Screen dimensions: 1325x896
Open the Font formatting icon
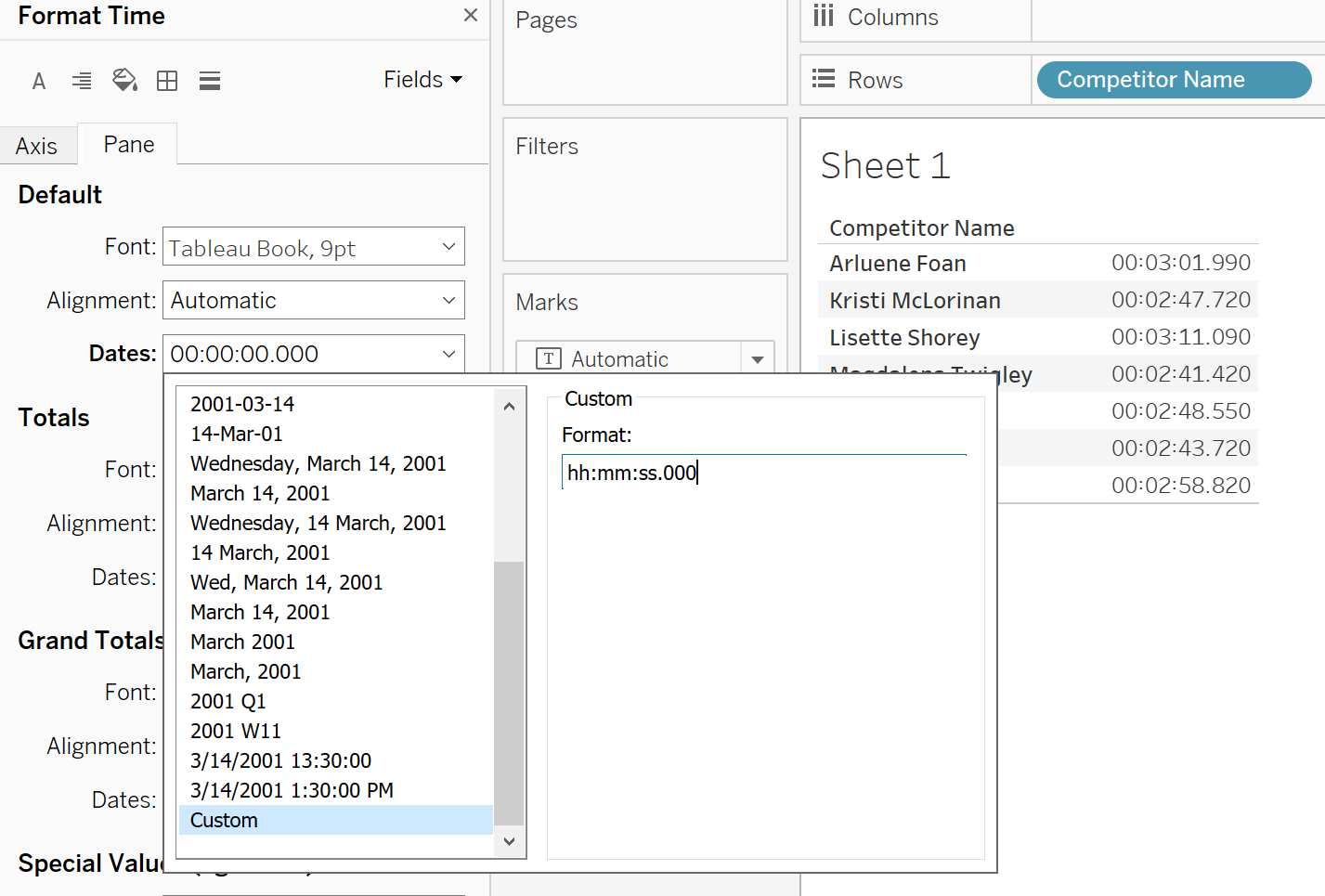click(x=39, y=81)
